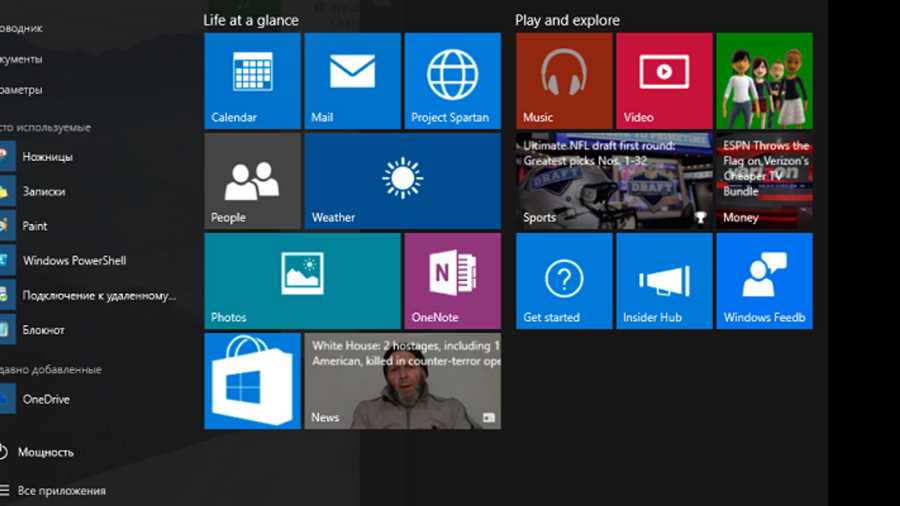This screenshot has width=900, height=506.
Task: Open the Calendar tile
Action: pos(252,81)
